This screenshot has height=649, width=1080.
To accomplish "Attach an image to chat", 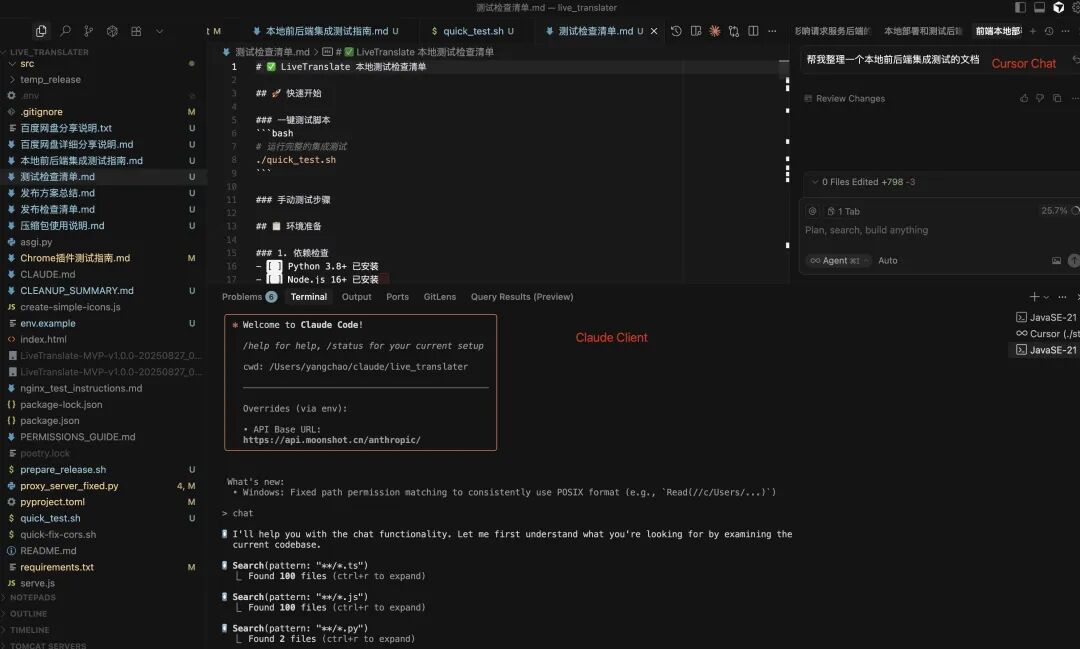I will (1056, 260).
